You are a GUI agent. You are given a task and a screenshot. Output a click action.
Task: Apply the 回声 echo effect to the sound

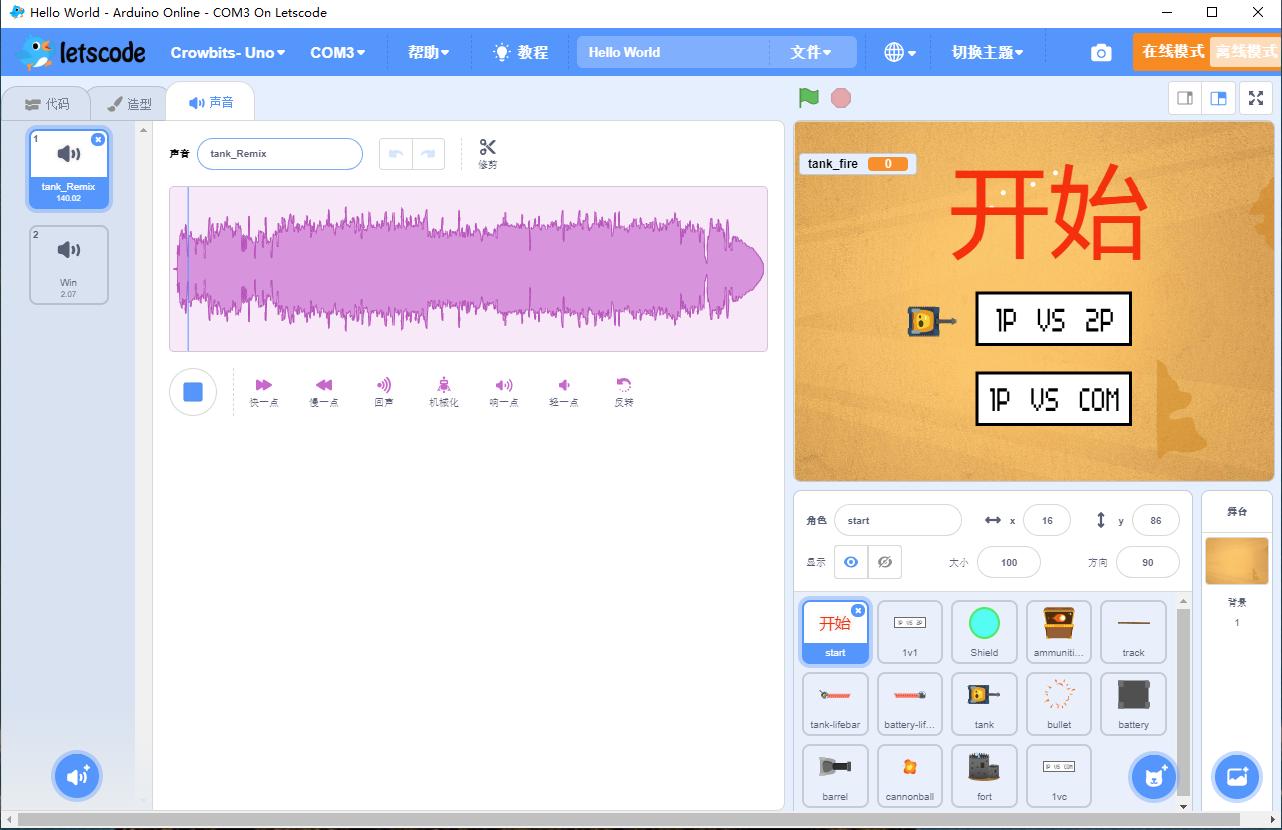pyautogui.click(x=383, y=390)
